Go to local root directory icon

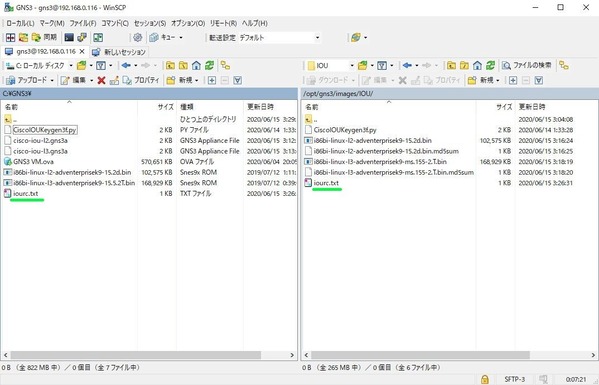(183, 66)
